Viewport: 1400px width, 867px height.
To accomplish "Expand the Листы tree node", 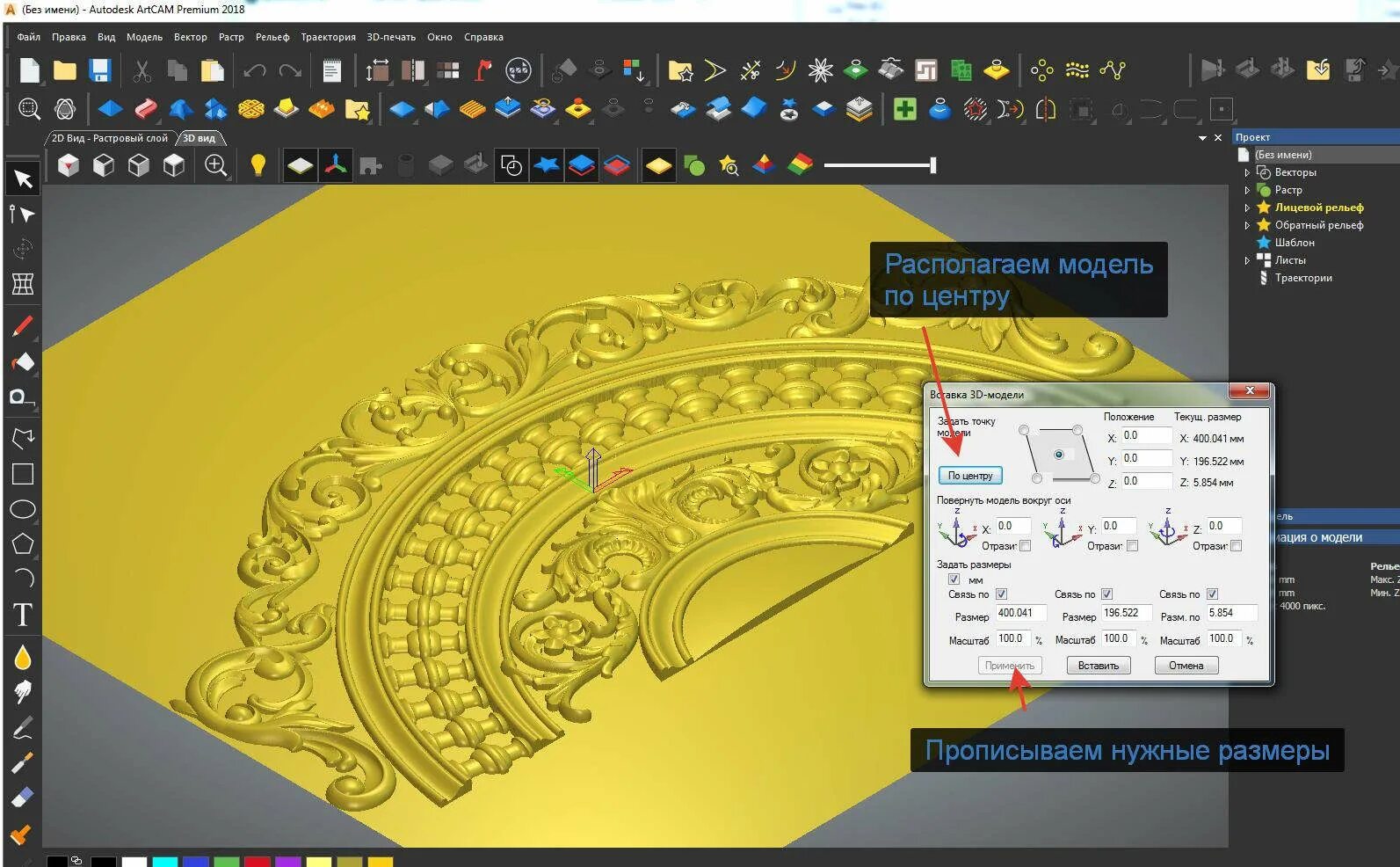I will tap(1246, 260).
